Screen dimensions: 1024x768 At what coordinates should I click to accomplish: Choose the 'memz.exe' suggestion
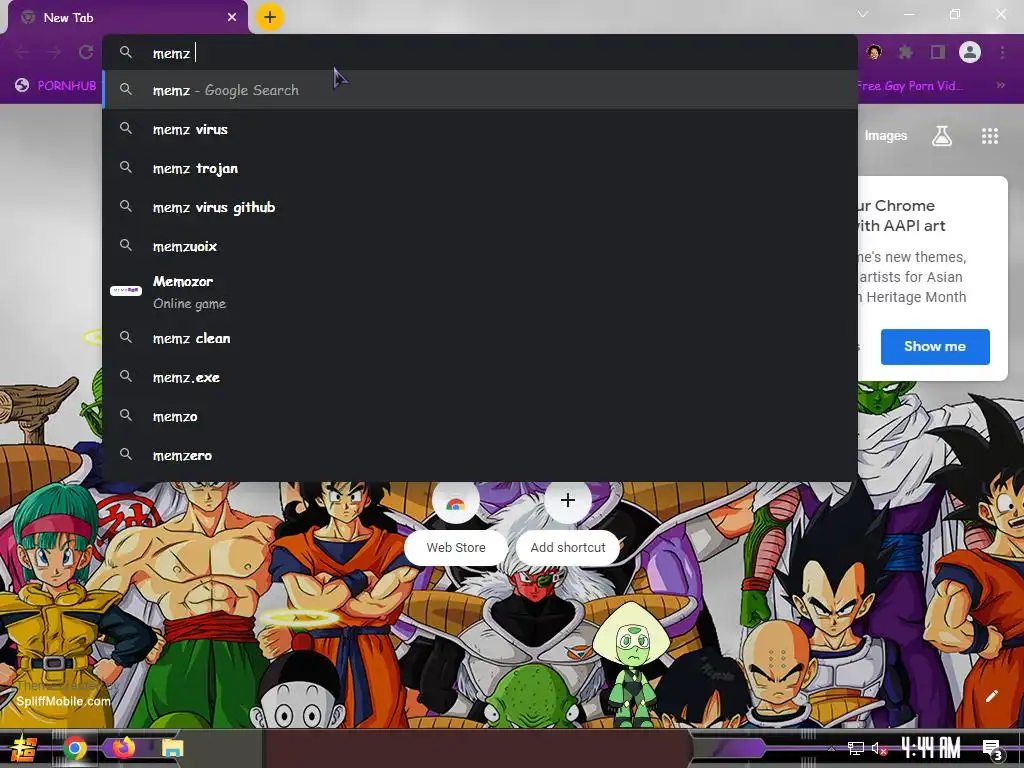point(480,377)
